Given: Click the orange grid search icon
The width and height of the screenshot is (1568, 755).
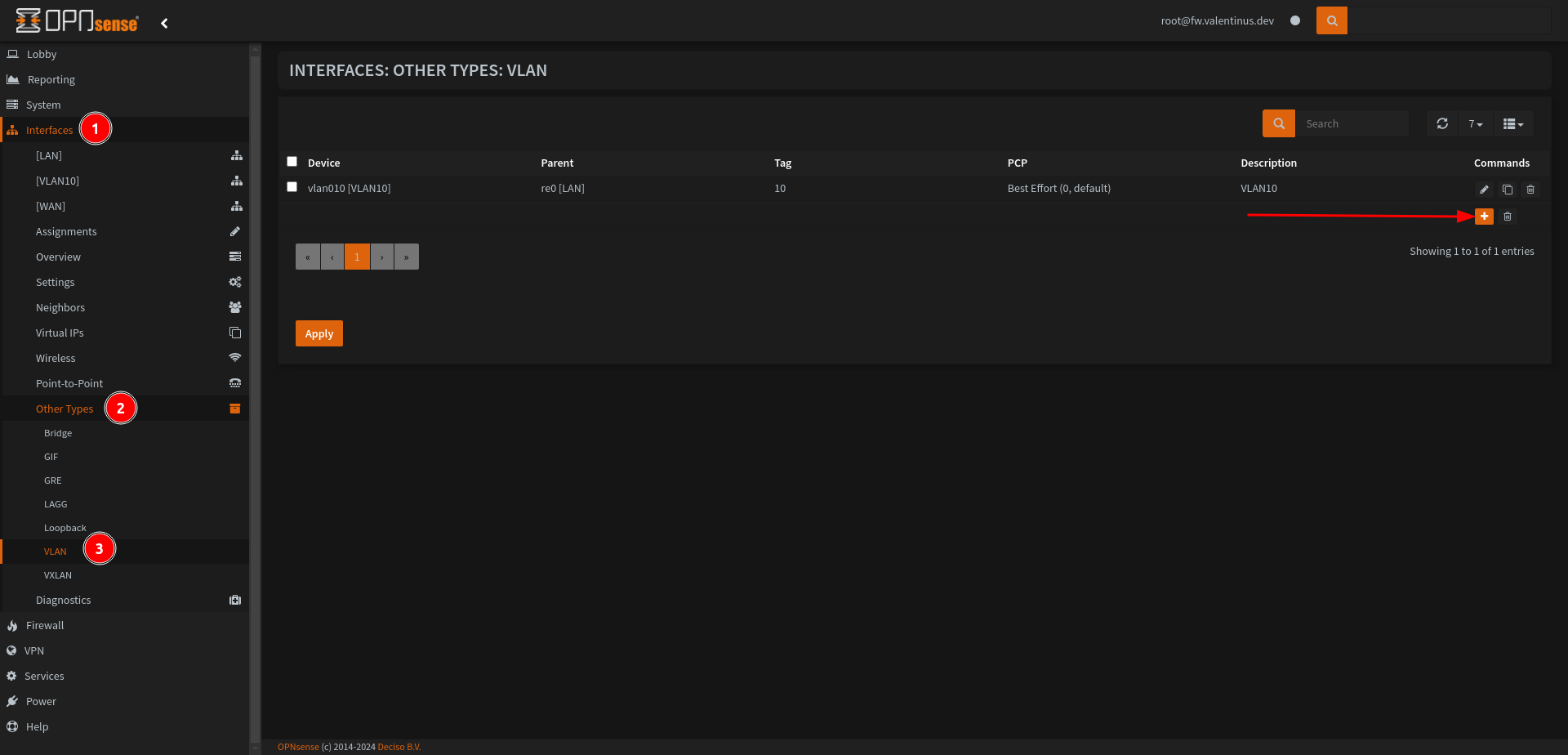Looking at the screenshot, I should click(x=1279, y=123).
